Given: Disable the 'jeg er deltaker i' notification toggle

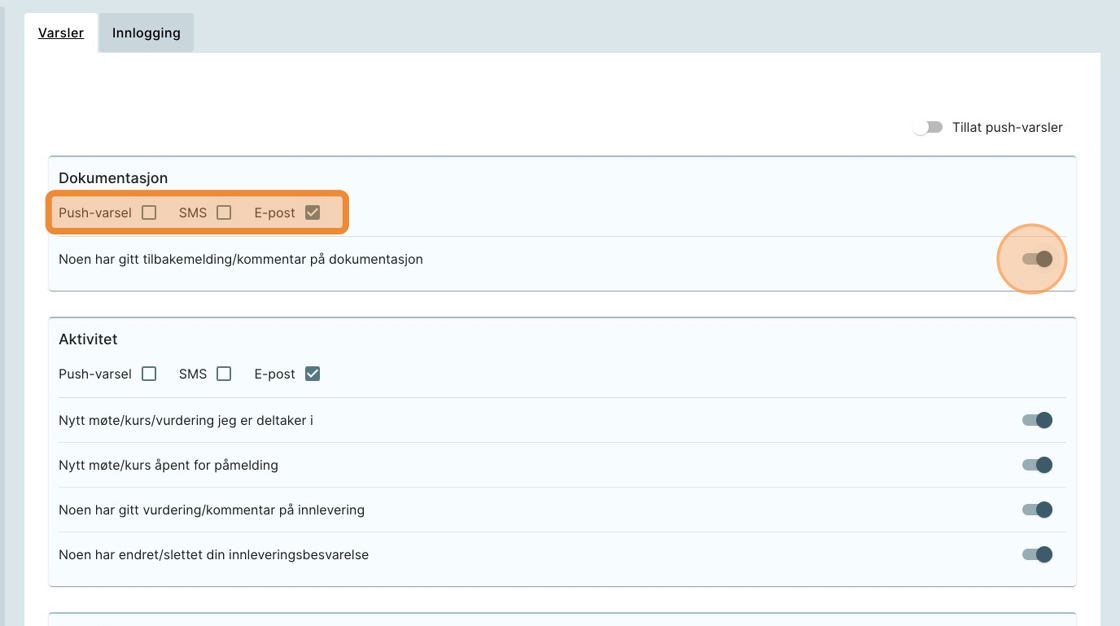Looking at the screenshot, I should coord(1037,420).
